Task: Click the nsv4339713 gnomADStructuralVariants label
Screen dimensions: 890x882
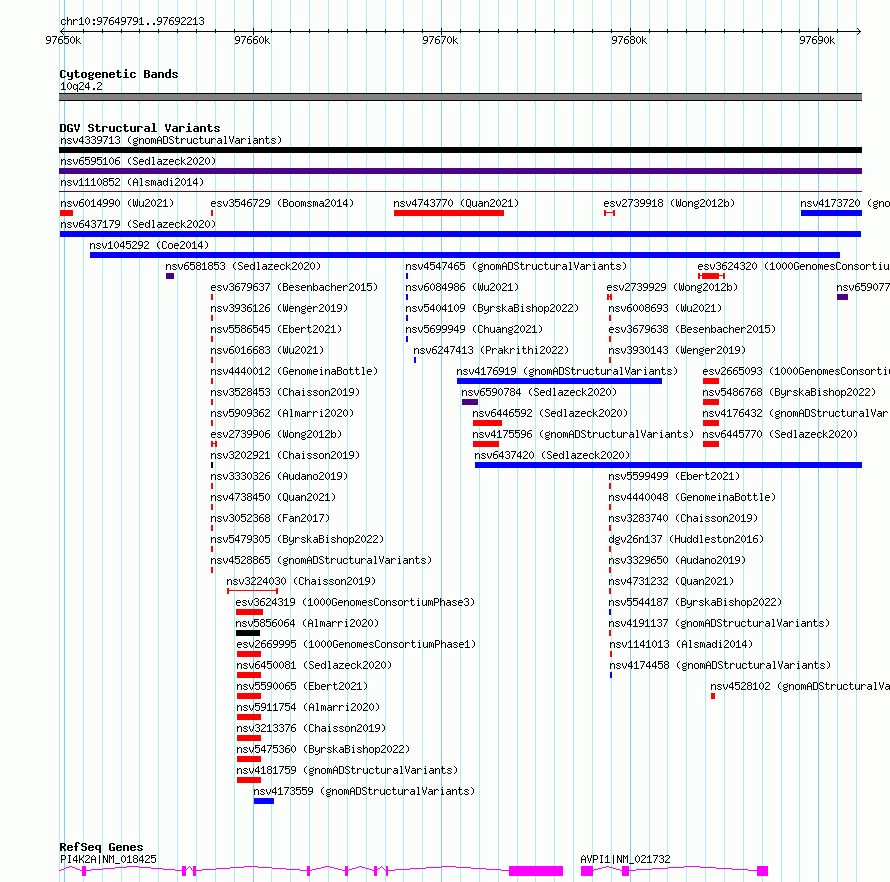Action: click(171, 140)
